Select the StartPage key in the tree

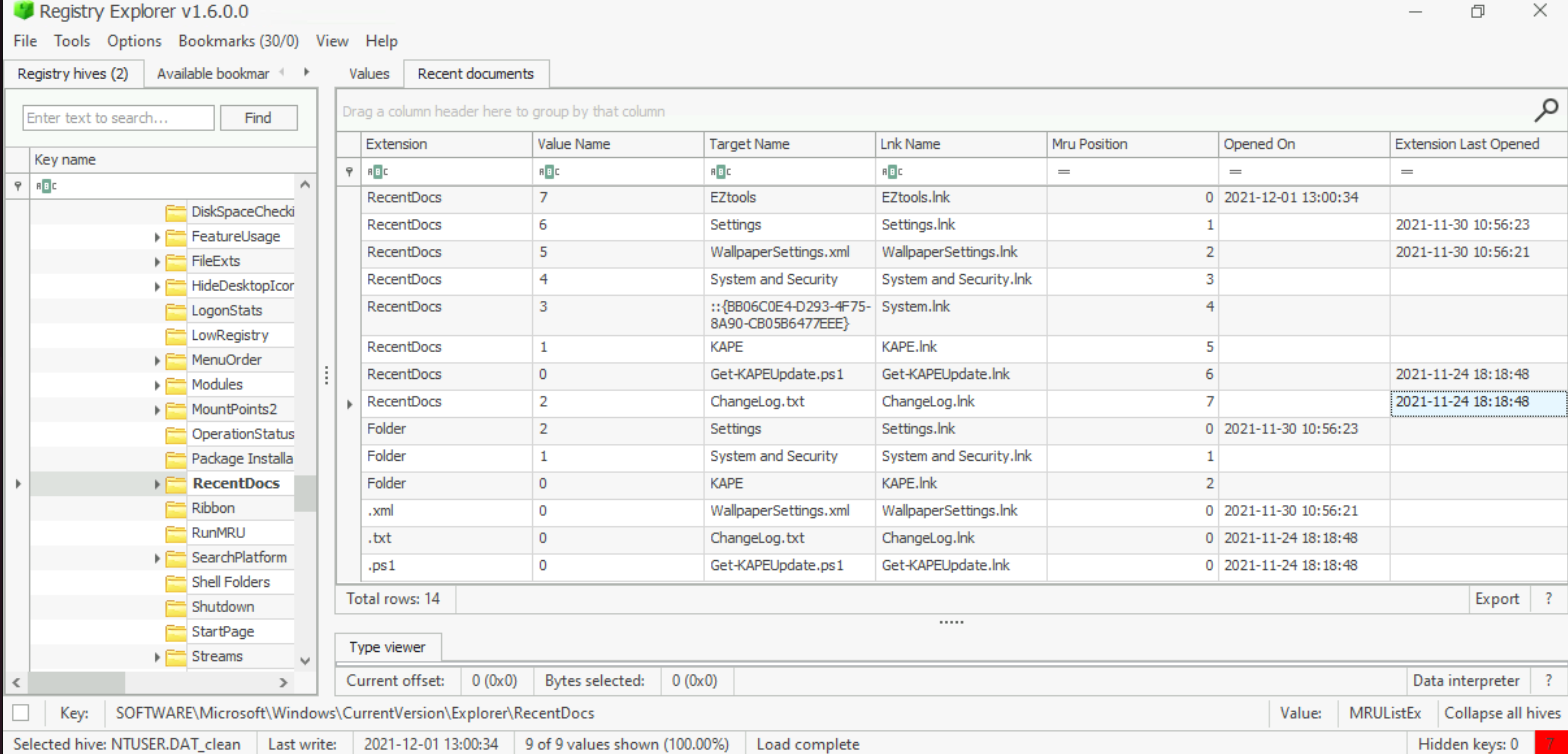coord(223,632)
